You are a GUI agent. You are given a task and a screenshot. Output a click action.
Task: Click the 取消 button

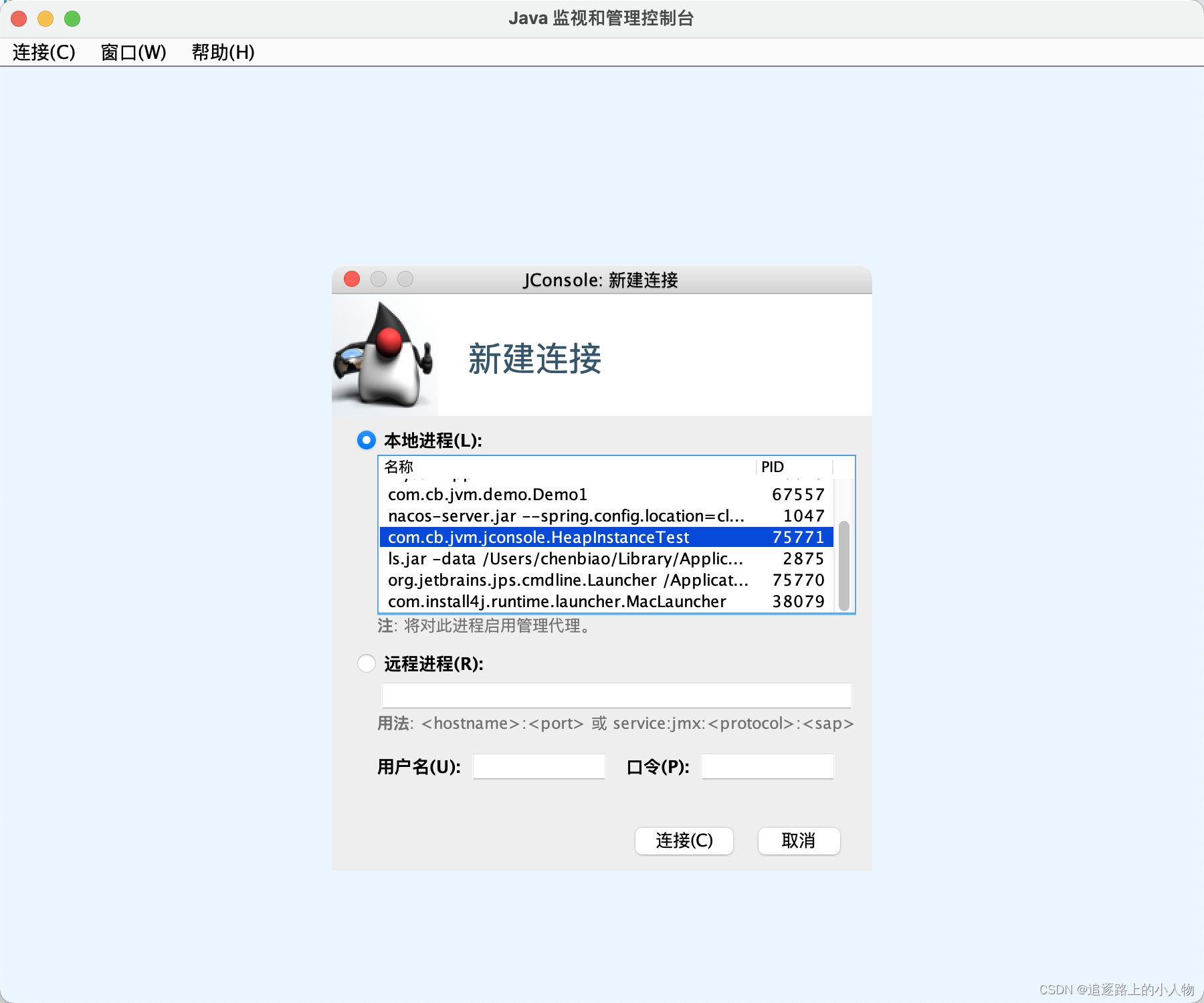(x=798, y=841)
